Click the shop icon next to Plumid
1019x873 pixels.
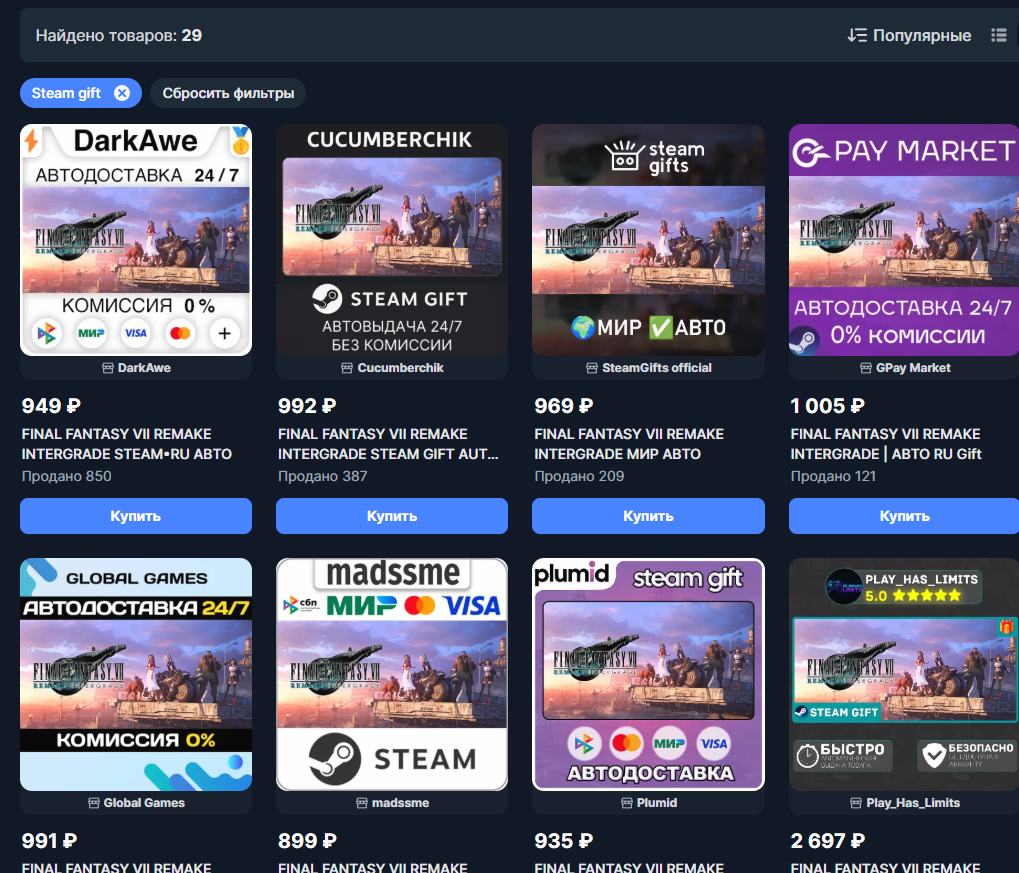(x=626, y=803)
